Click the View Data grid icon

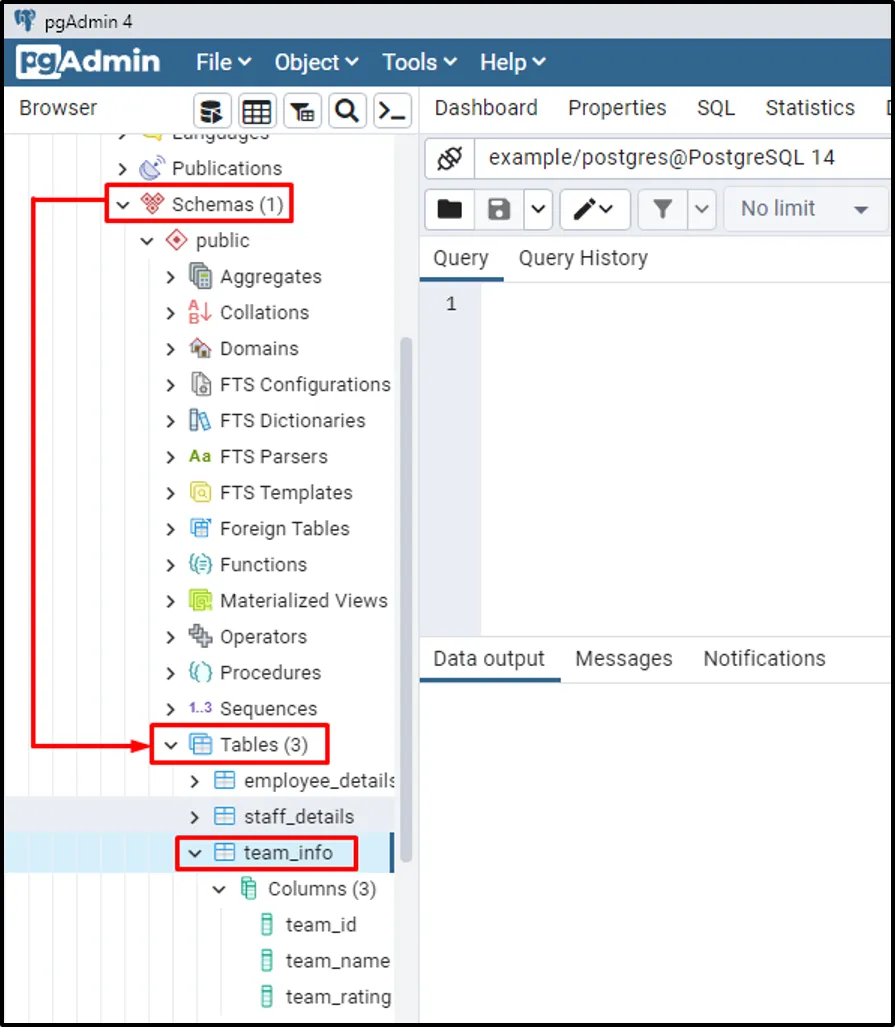pyautogui.click(x=257, y=111)
